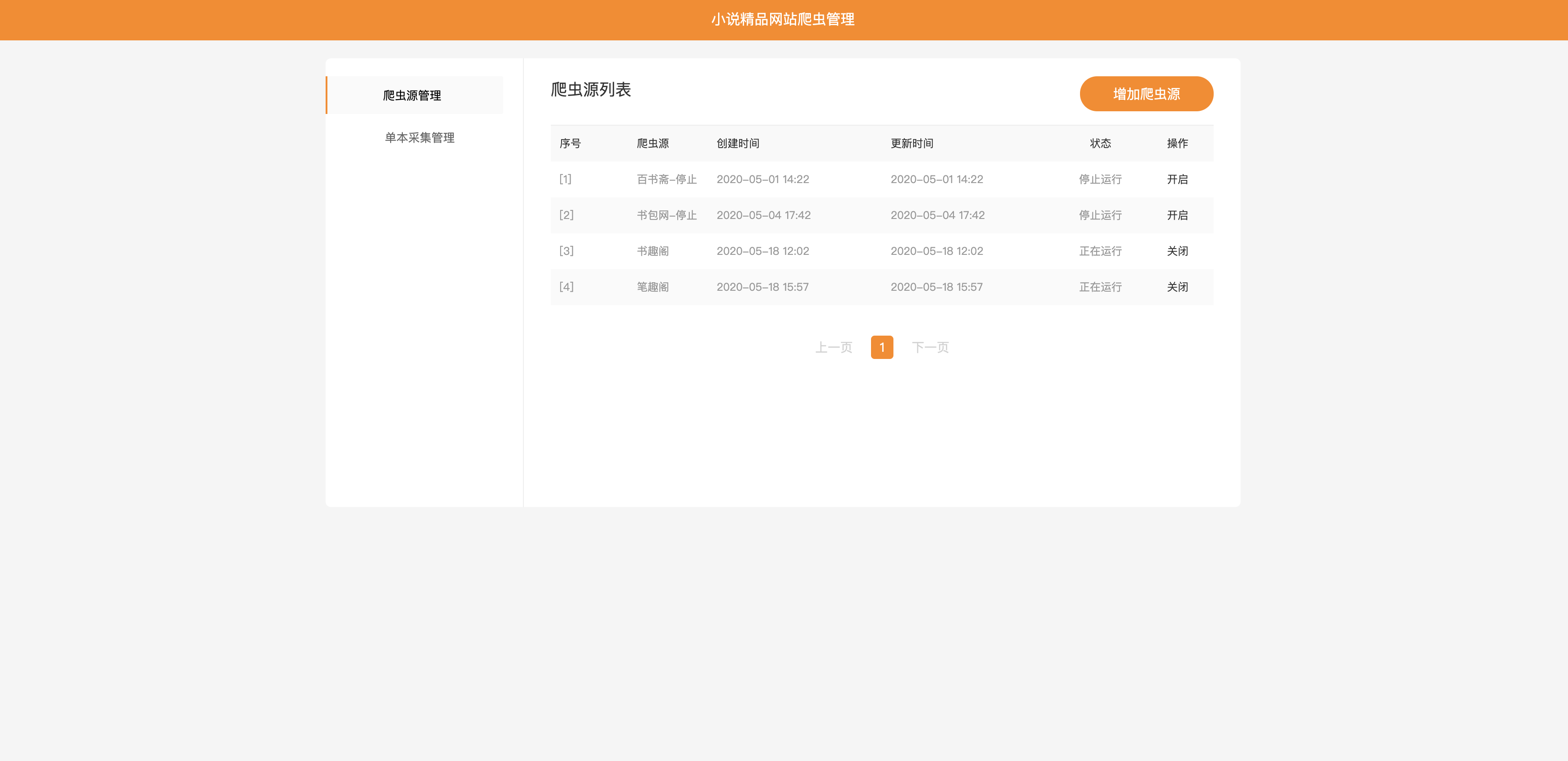Click 关闭 for 笔趣阁 row

click(x=1176, y=287)
